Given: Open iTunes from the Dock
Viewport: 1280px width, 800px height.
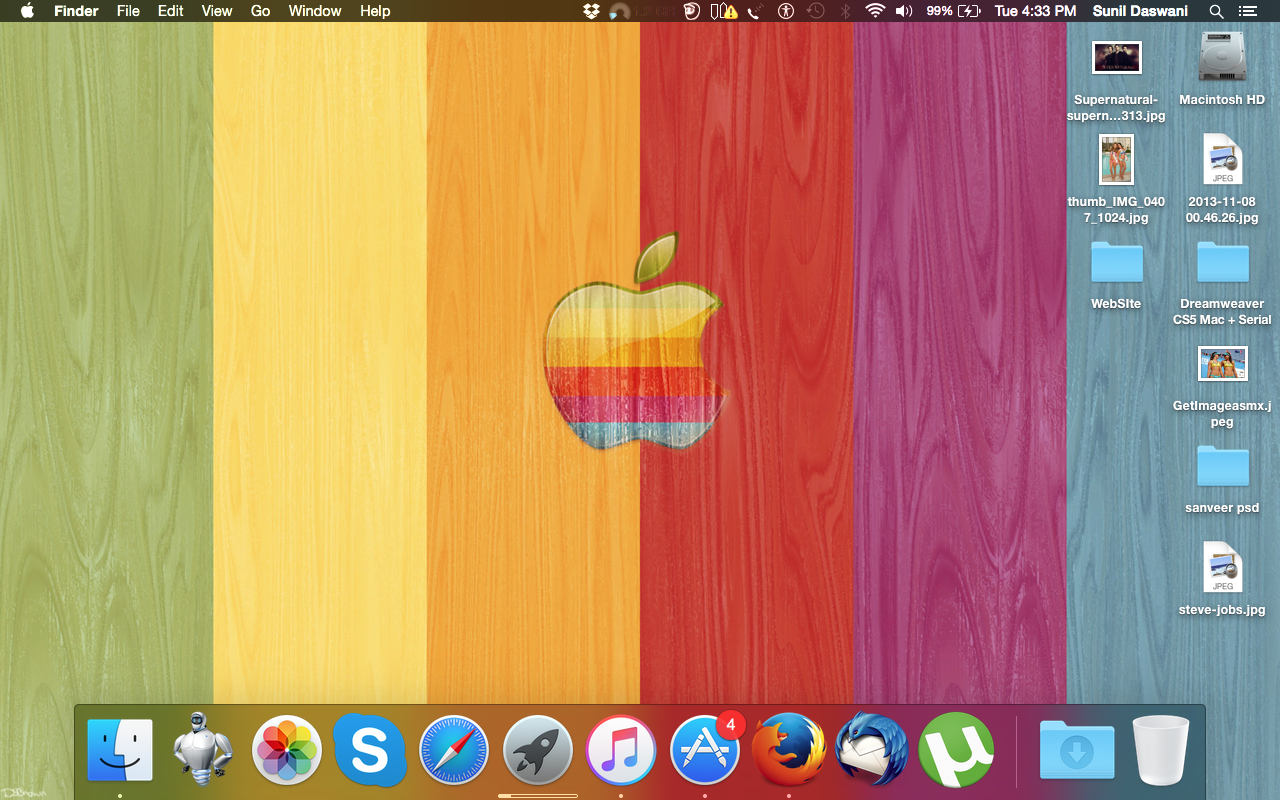Looking at the screenshot, I should coord(621,750).
